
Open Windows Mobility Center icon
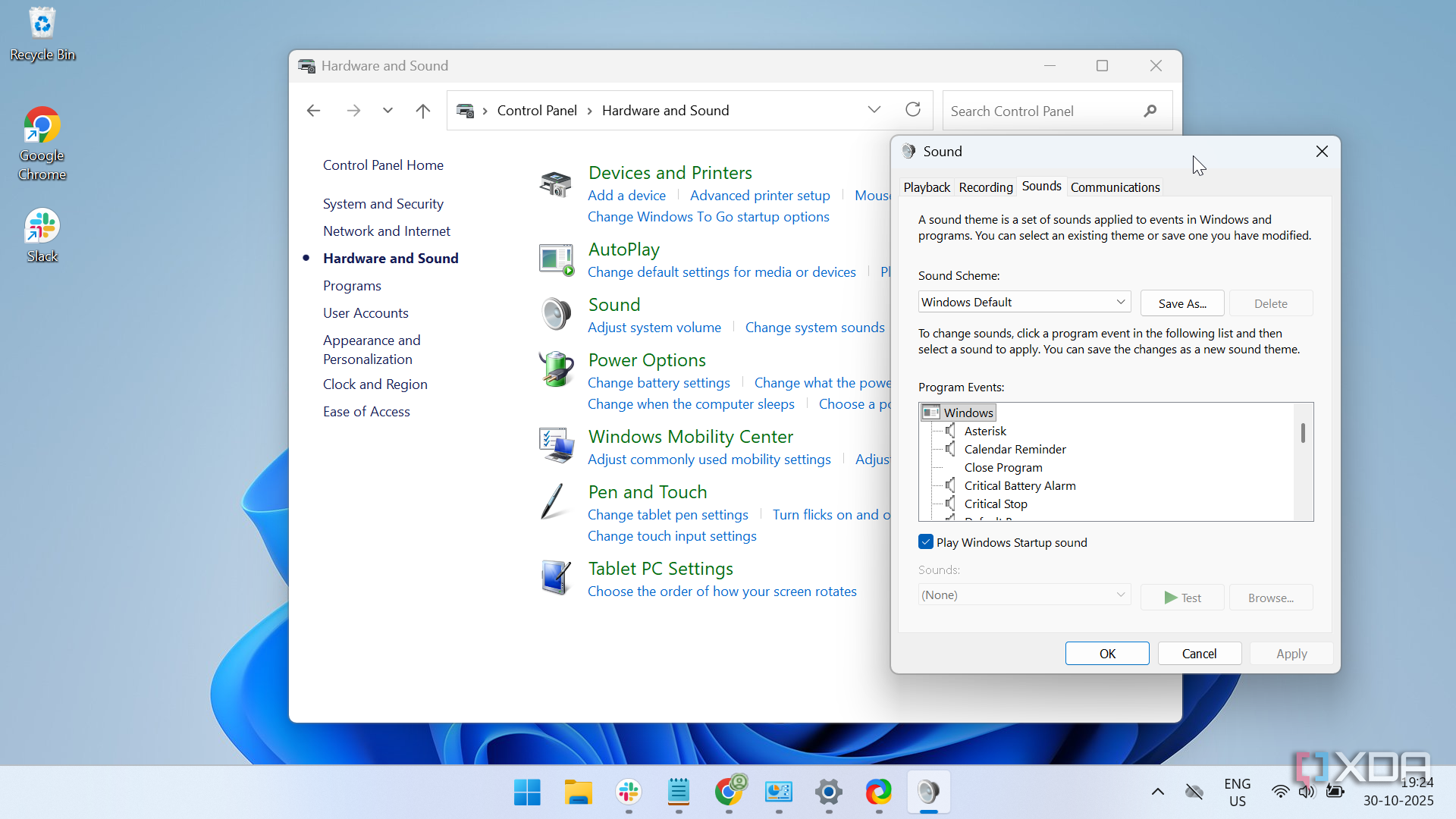[x=556, y=446]
